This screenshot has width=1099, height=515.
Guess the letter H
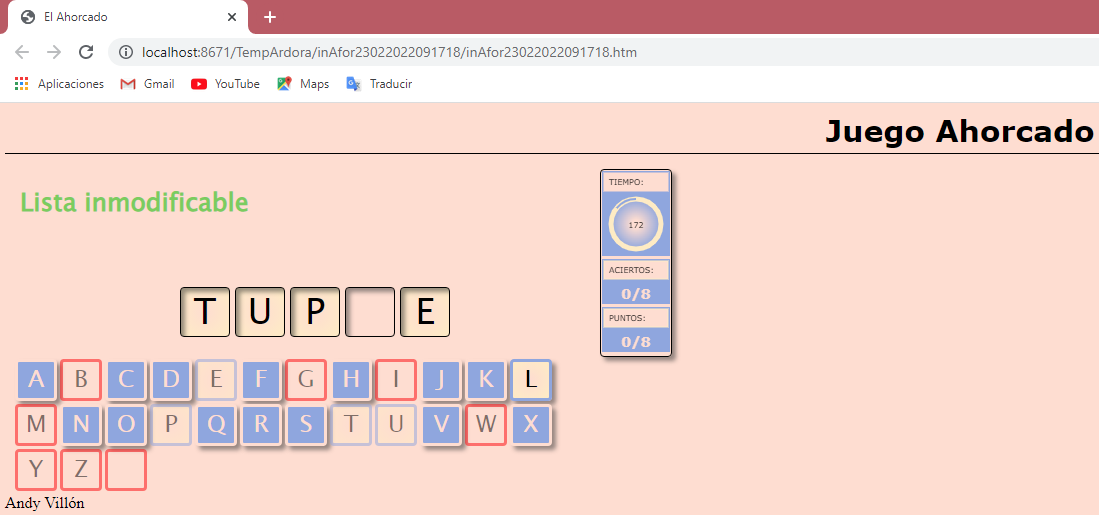pyautogui.click(x=351, y=380)
